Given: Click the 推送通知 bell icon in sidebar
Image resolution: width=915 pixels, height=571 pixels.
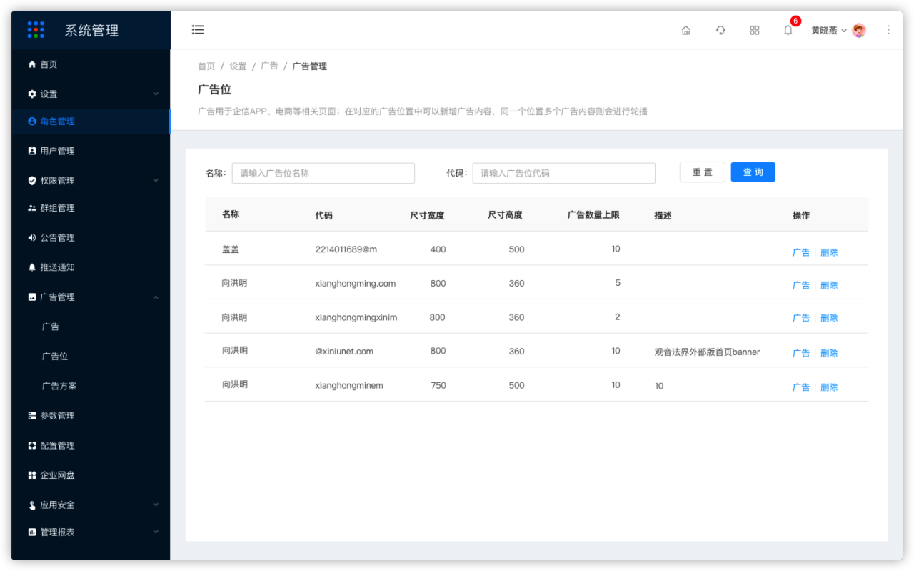Looking at the screenshot, I should 32,267.
